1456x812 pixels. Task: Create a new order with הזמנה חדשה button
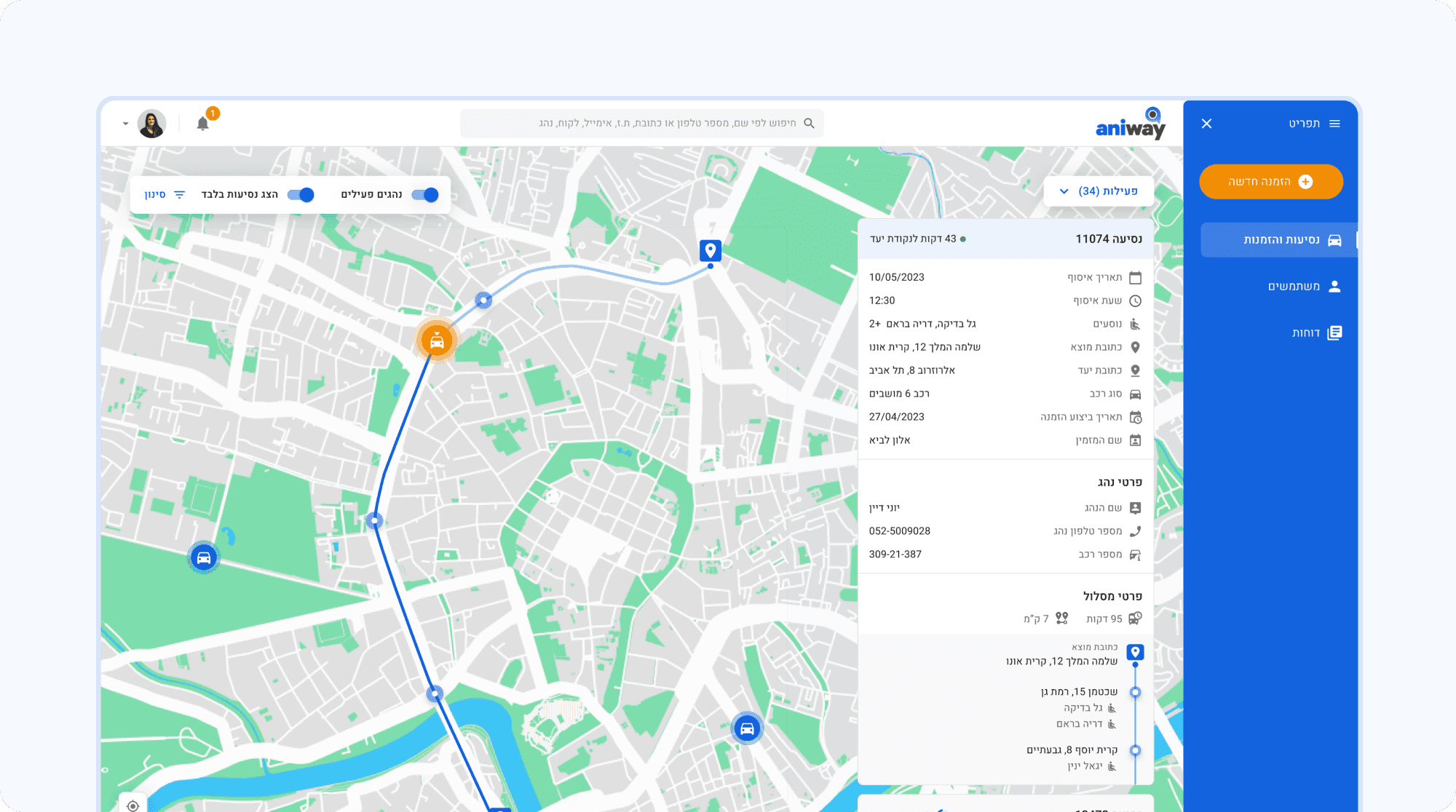click(1271, 181)
